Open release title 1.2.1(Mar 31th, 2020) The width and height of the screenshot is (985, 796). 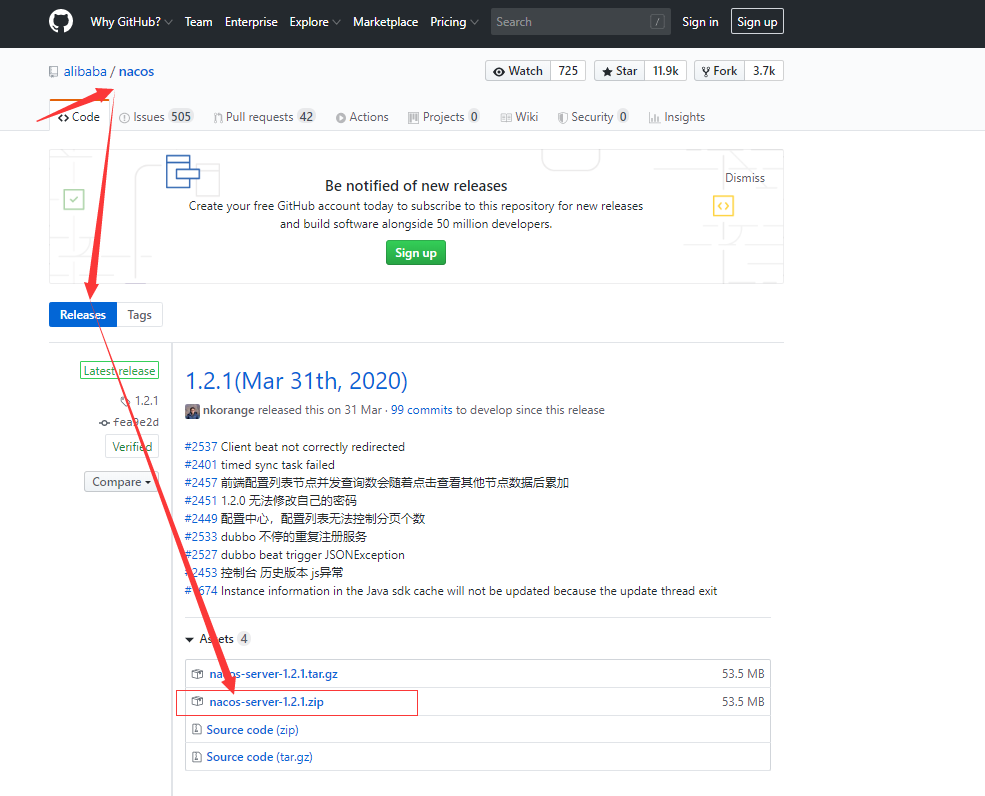(297, 381)
